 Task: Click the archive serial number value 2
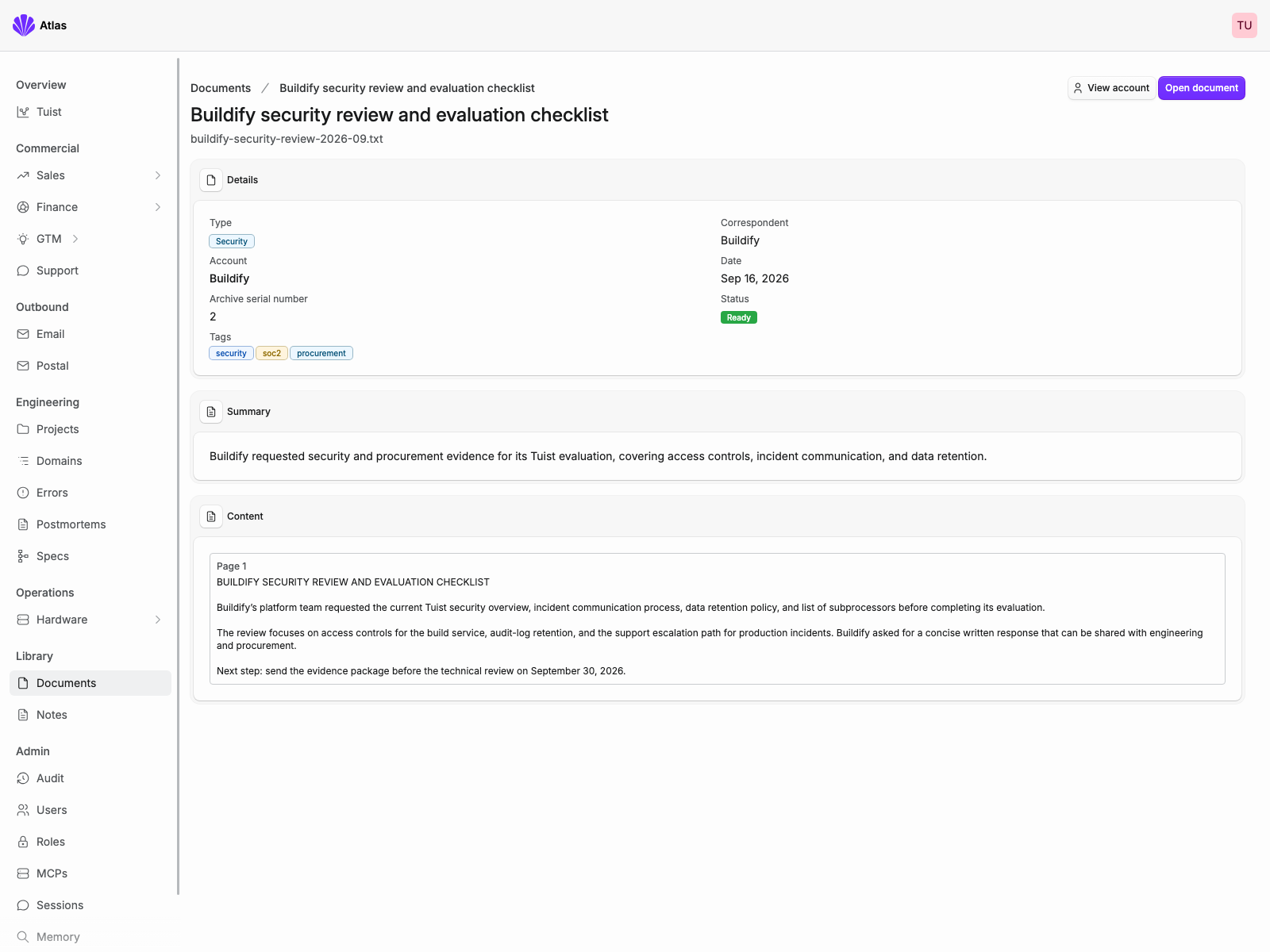213,317
